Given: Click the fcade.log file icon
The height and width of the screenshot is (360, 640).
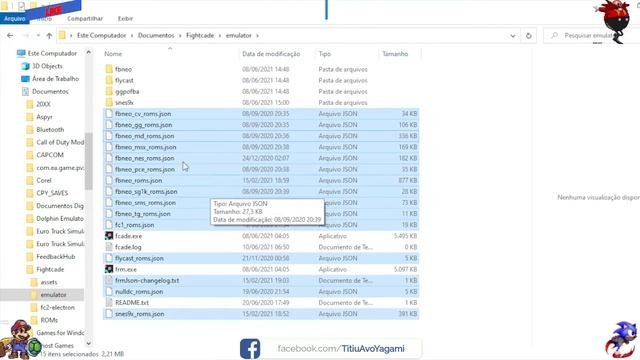Looking at the screenshot, I should pos(109,247).
